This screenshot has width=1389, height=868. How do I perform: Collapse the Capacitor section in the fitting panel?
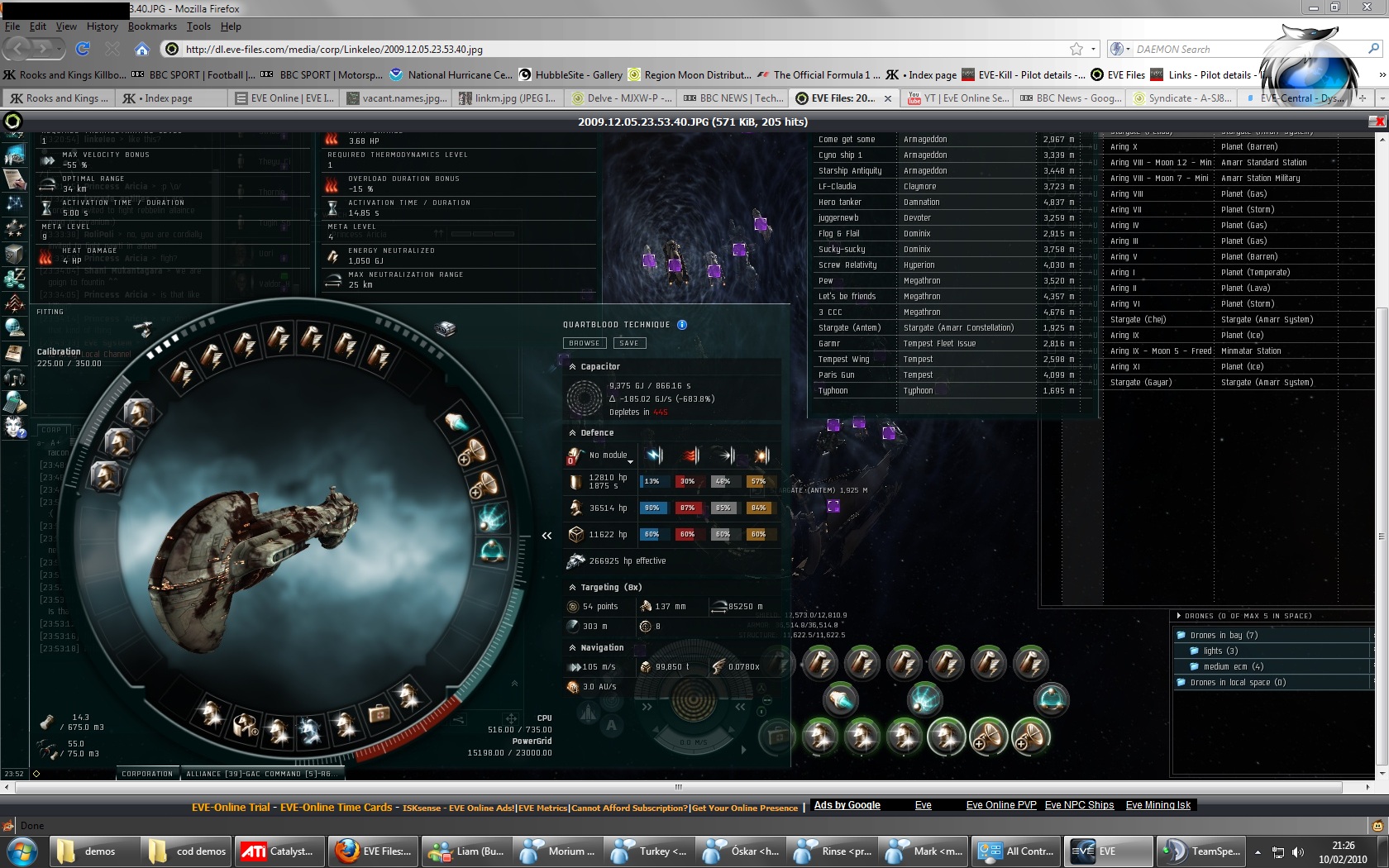point(572,366)
